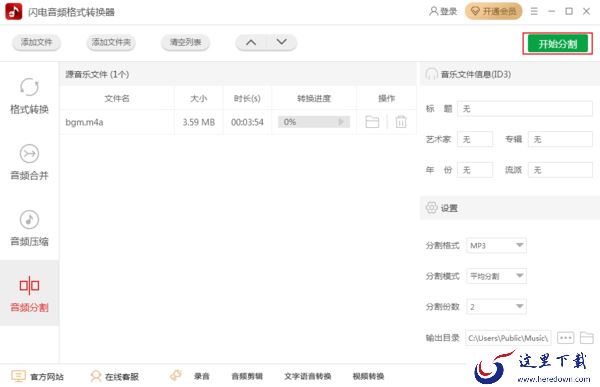Expand the 分割份数 dropdown showing 2

coord(496,307)
